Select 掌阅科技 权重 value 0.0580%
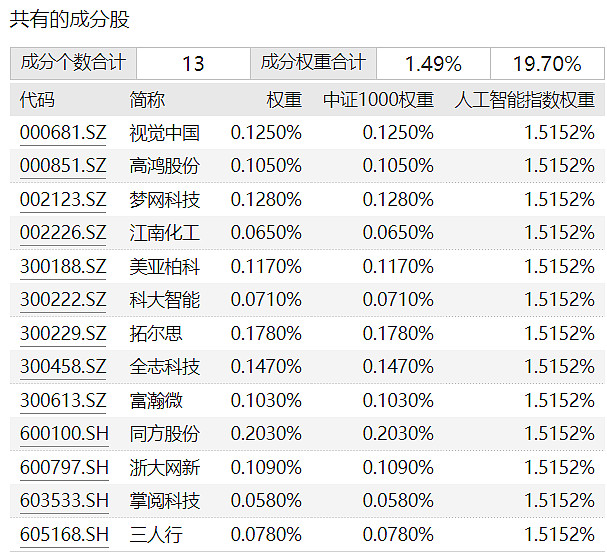The height and width of the screenshot is (557, 607). click(266, 501)
